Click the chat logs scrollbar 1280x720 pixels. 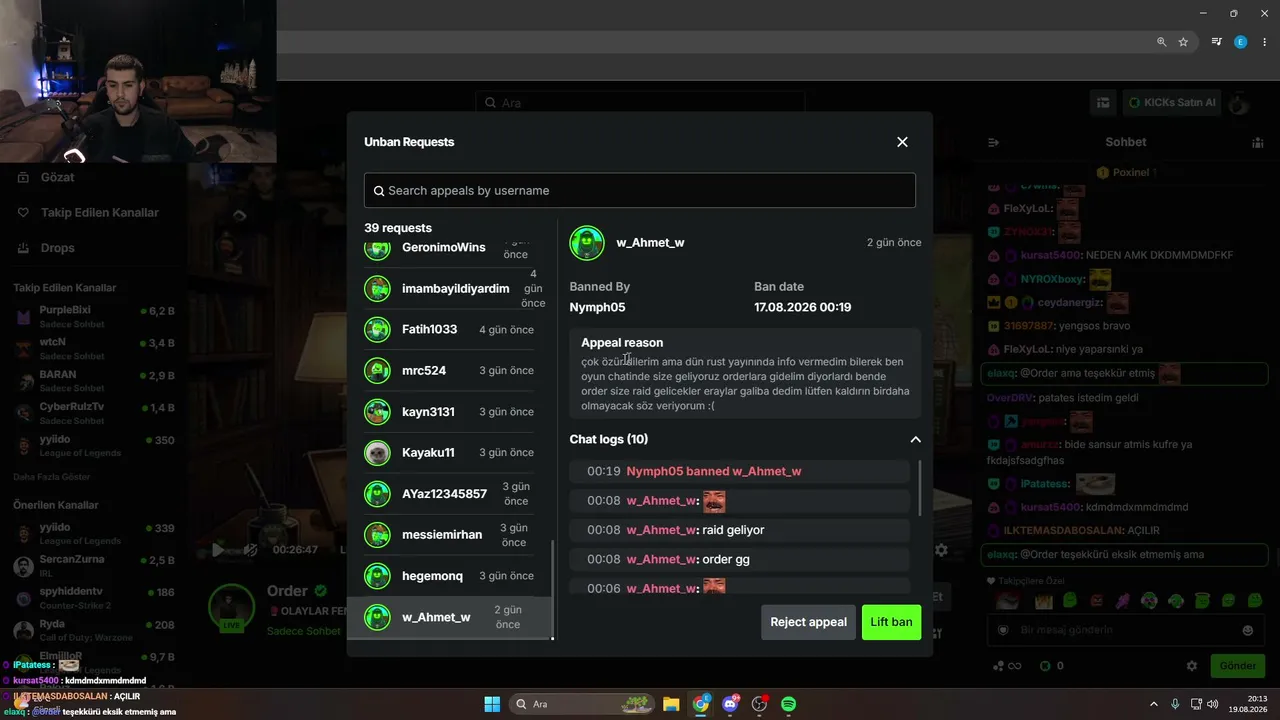click(919, 488)
